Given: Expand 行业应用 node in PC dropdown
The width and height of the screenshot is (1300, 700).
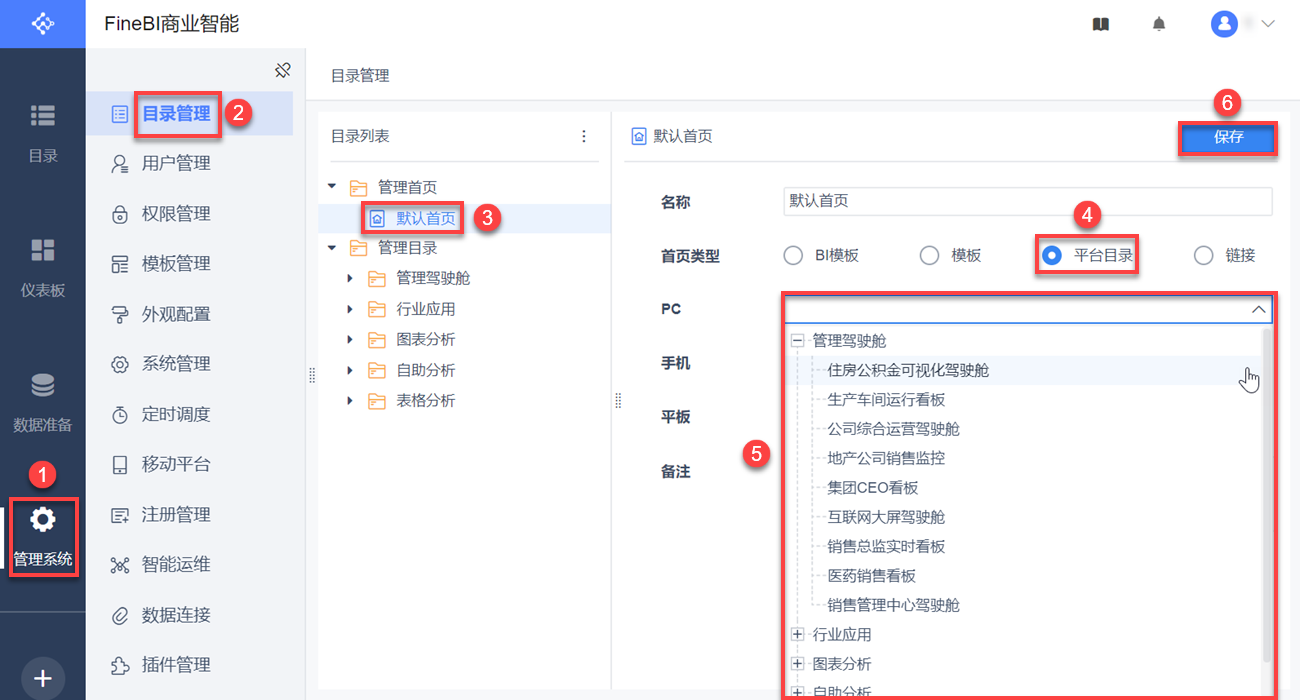Looking at the screenshot, I should (798, 634).
